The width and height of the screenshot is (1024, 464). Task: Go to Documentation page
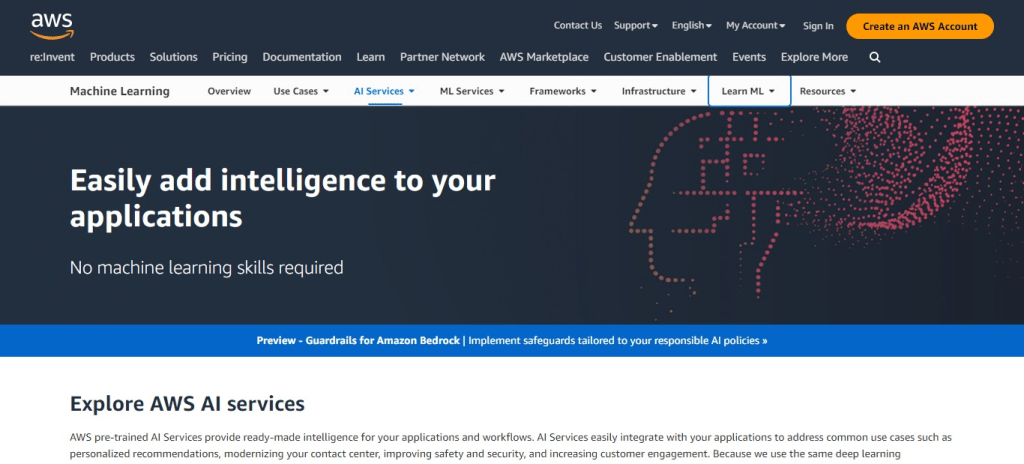(x=302, y=57)
